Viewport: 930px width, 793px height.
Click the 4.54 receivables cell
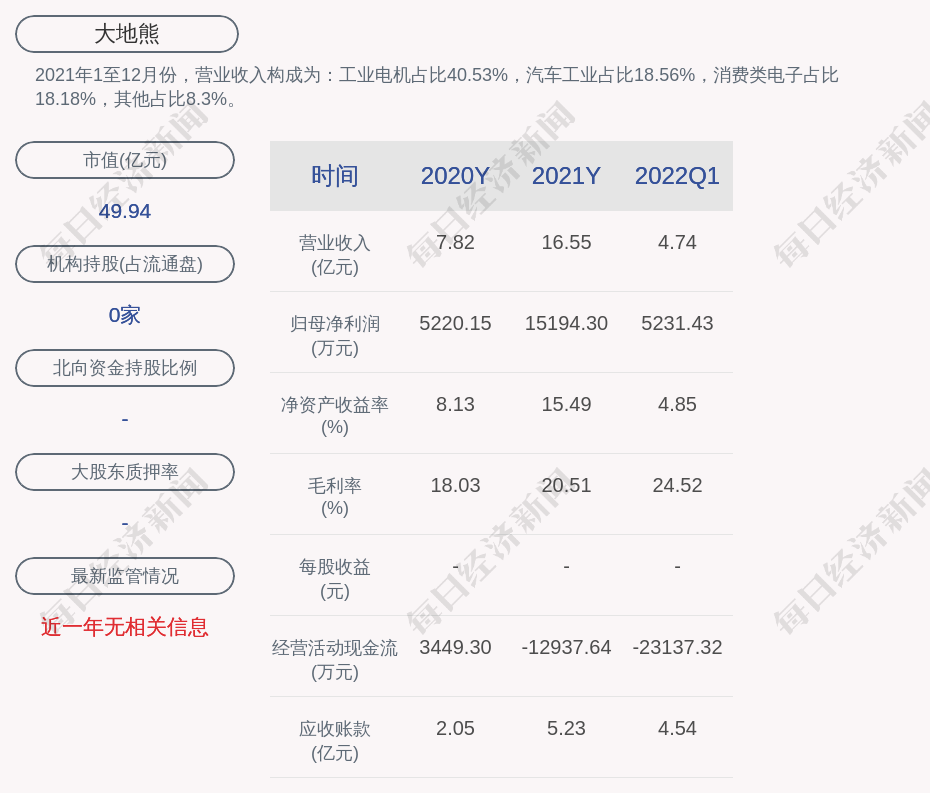(677, 728)
